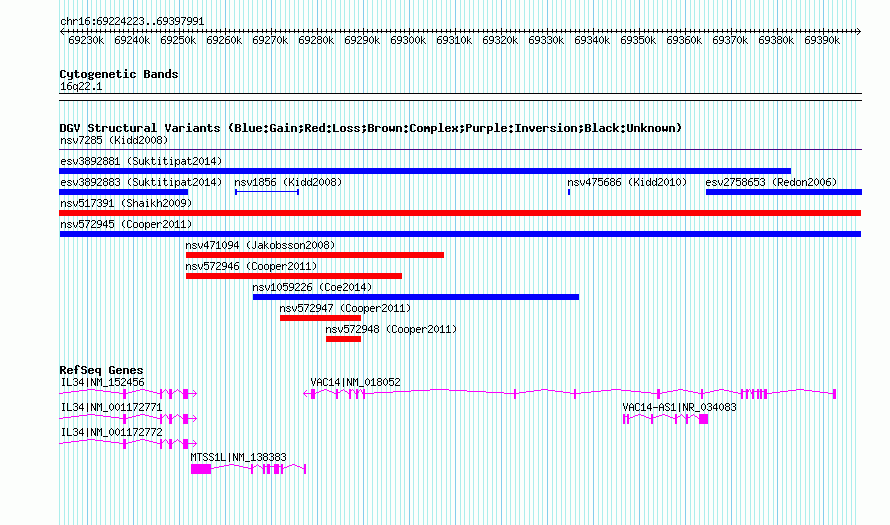Select the esv3892883 (Suktitipat2014) blue bar
890x525 pixels.
[124, 192]
